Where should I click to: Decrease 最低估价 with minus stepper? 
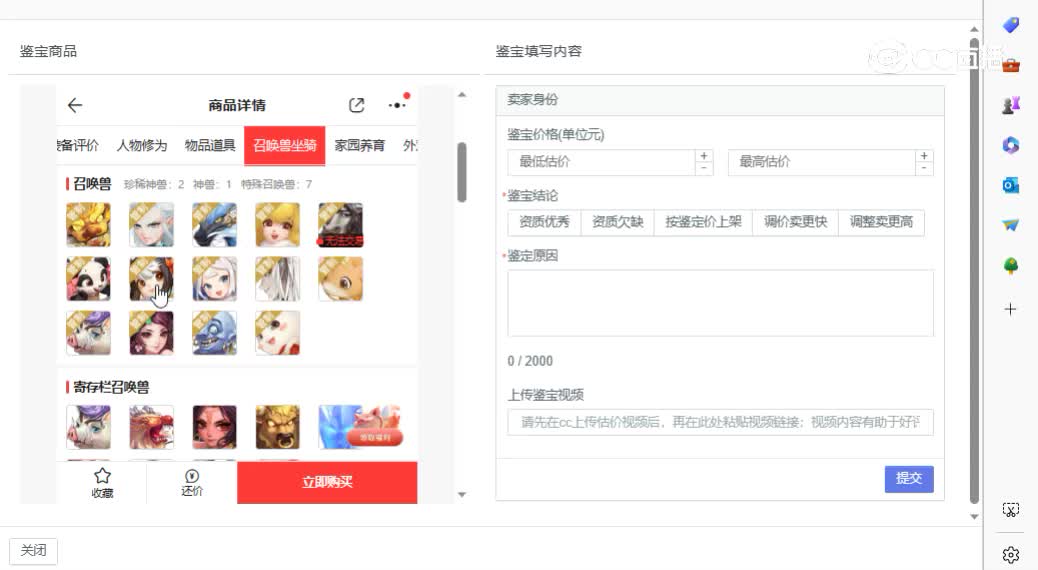704,168
